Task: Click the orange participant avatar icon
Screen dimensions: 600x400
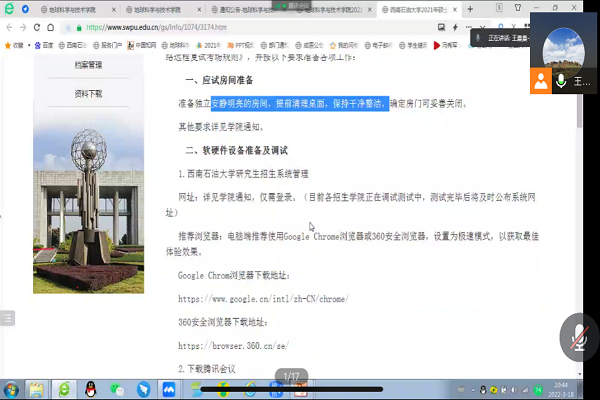Action: (541, 81)
